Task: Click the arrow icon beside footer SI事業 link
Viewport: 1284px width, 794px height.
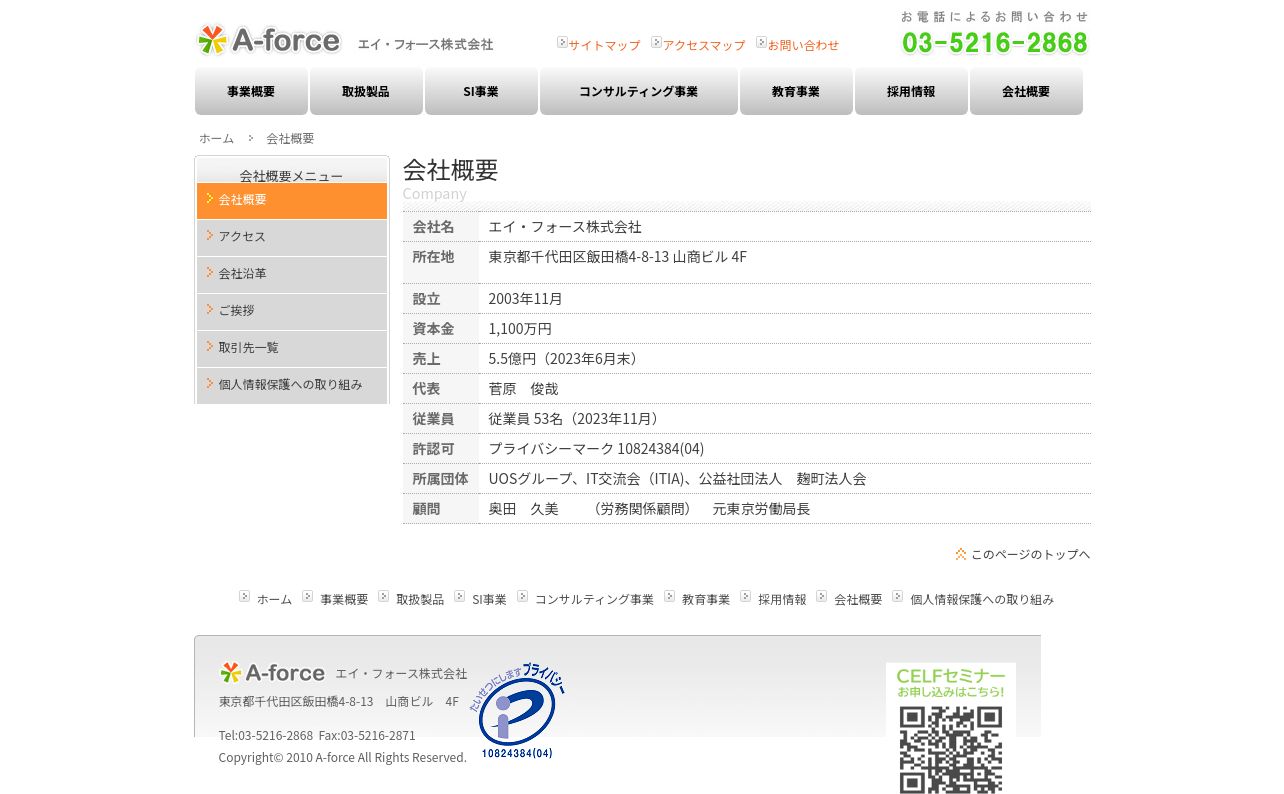Action: 460,596
